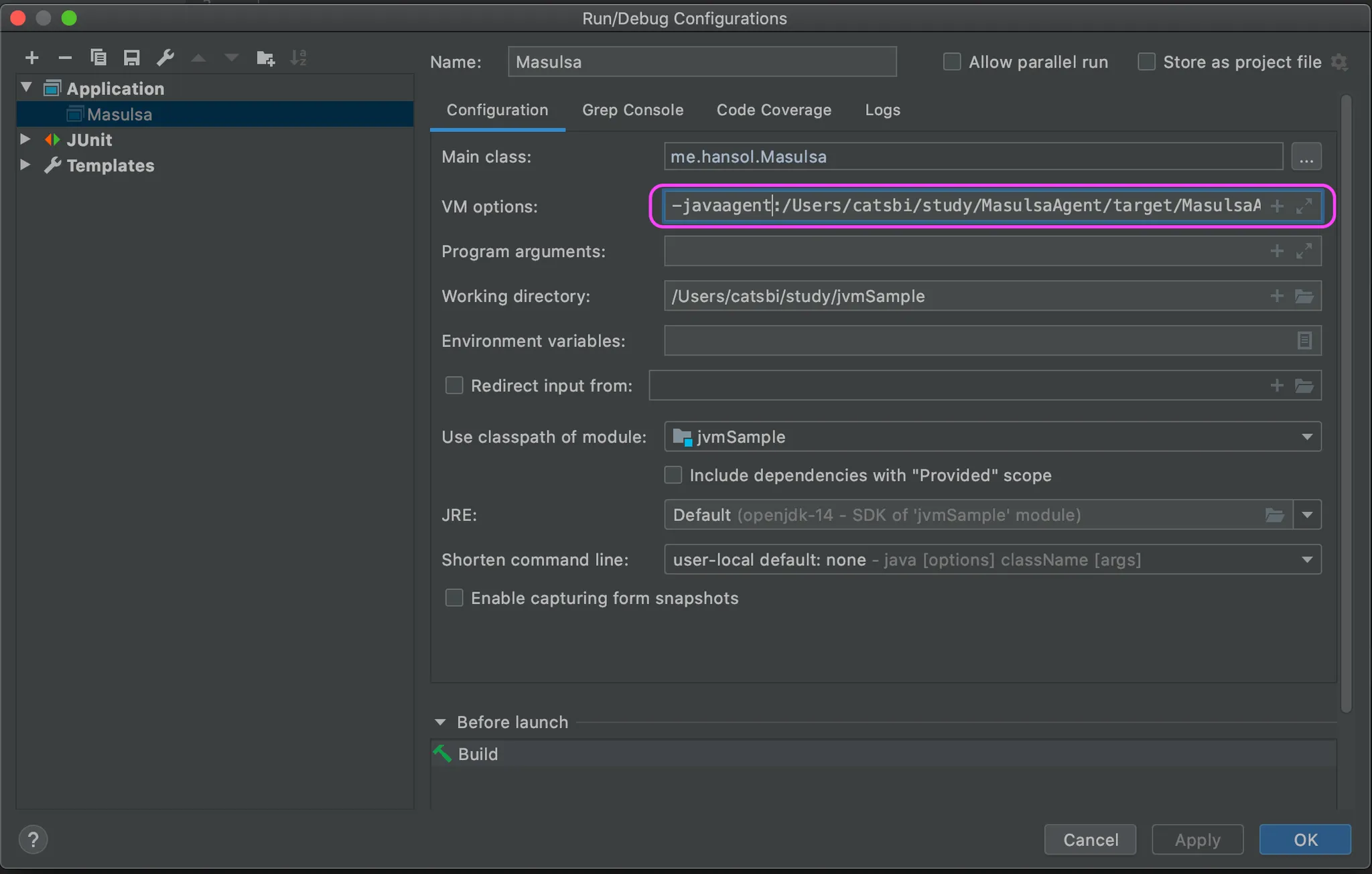Screen dimensions: 1372x874
Task: Click the Save Configuration disk icon
Action: point(131,58)
